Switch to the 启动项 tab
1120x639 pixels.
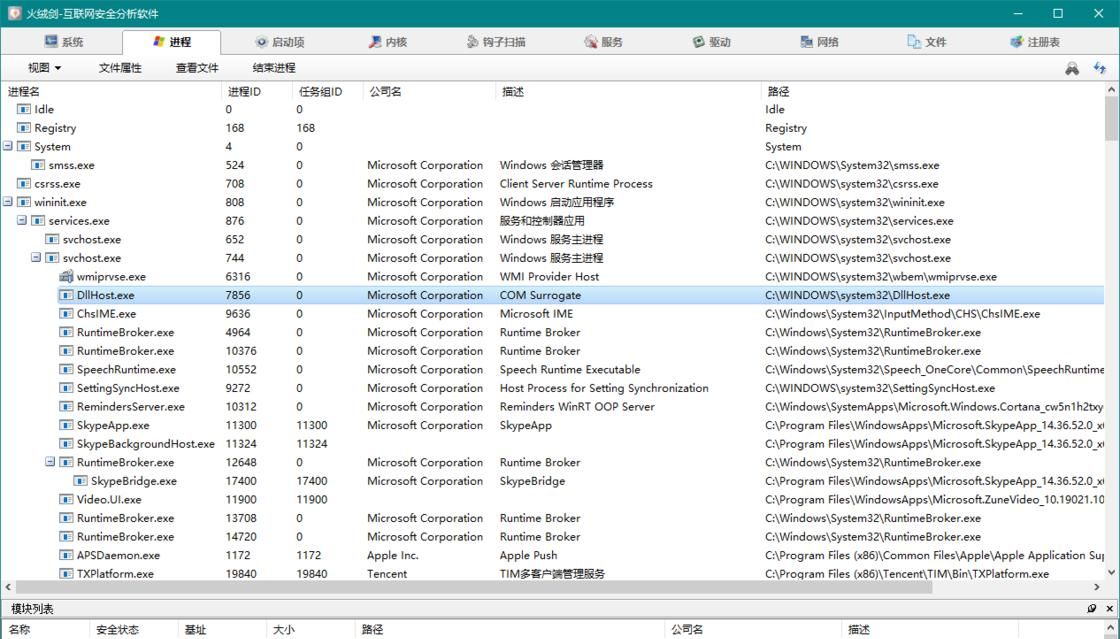pyautogui.click(x=280, y=42)
